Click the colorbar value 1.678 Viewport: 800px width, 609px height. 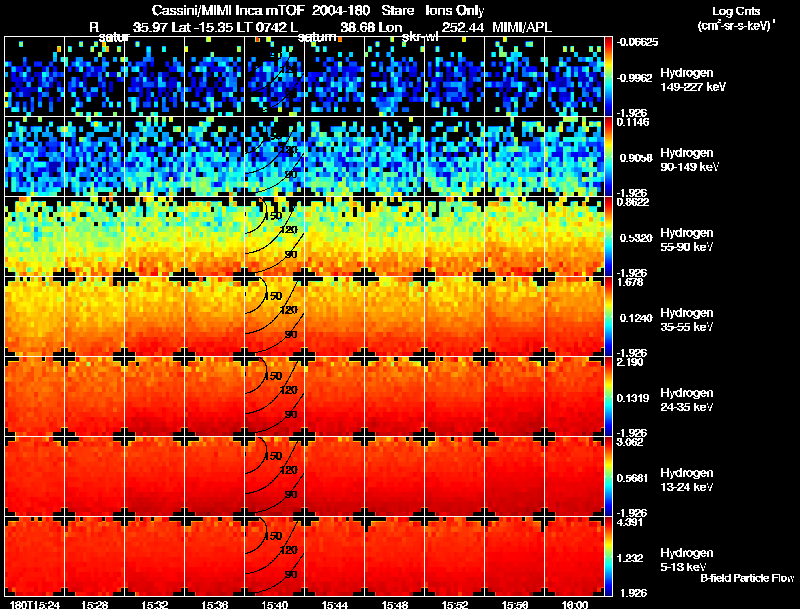click(x=630, y=283)
